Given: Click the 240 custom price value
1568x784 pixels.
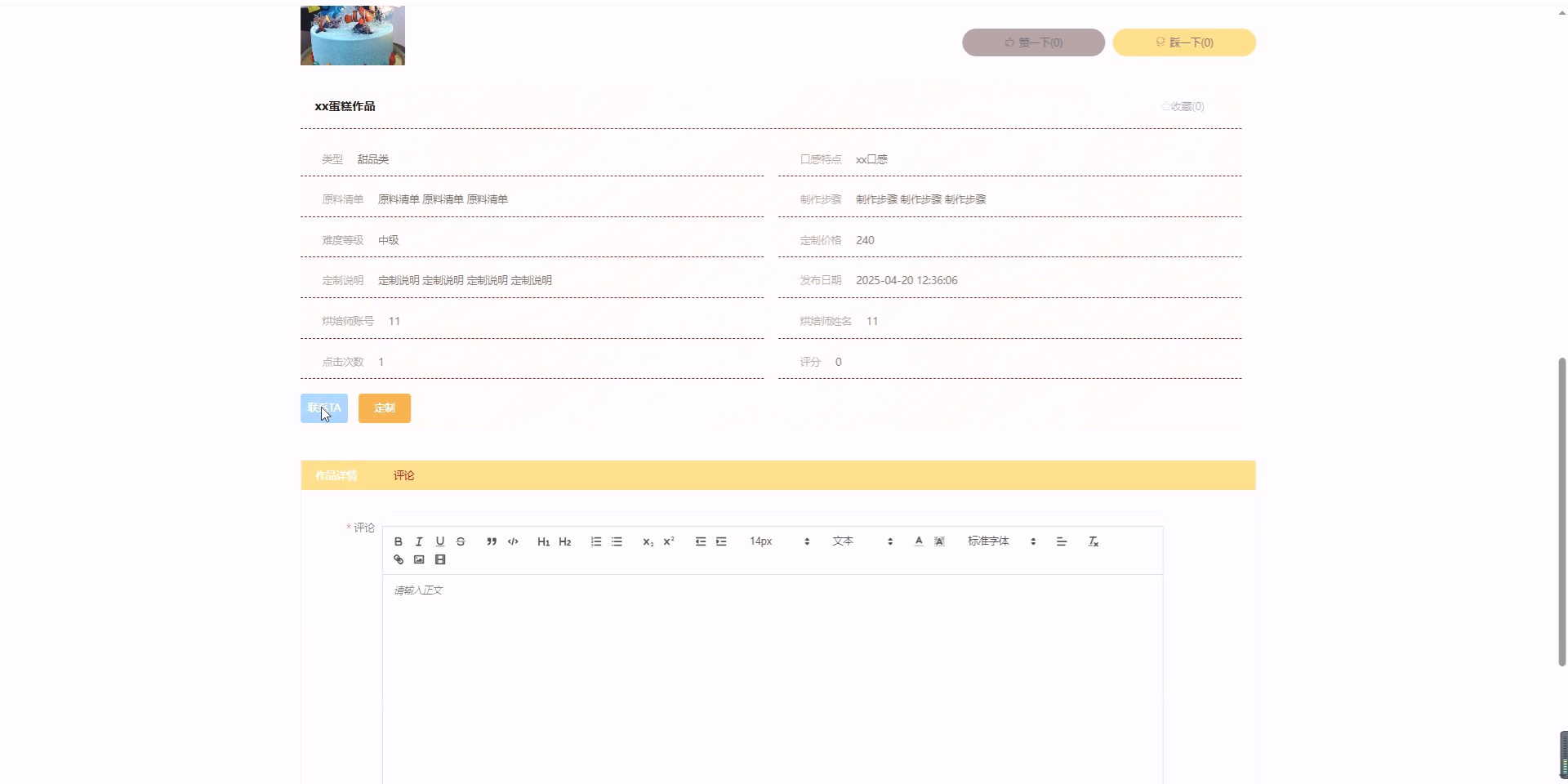Looking at the screenshot, I should coord(865,240).
